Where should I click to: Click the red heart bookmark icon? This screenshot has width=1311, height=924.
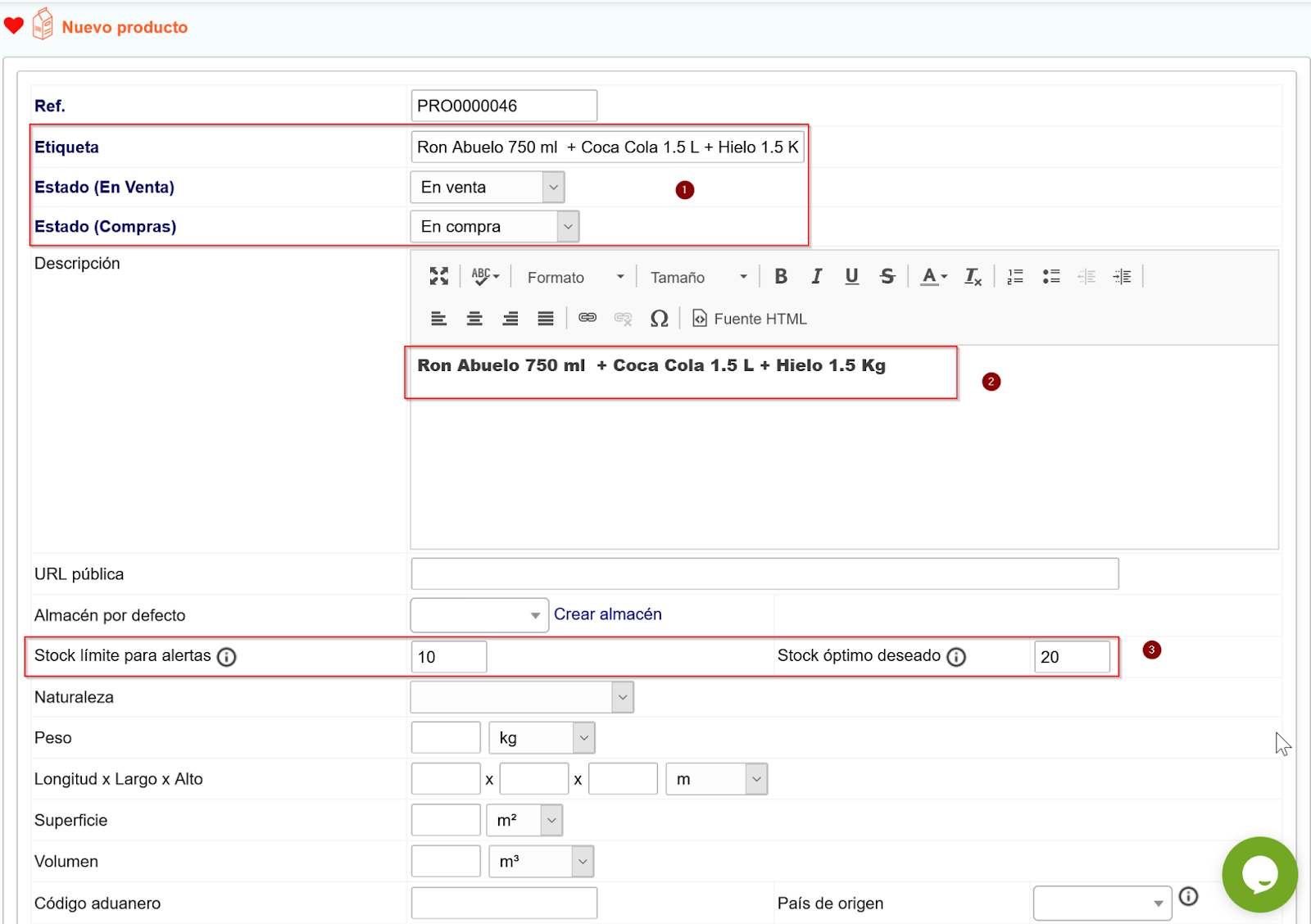click(x=14, y=25)
